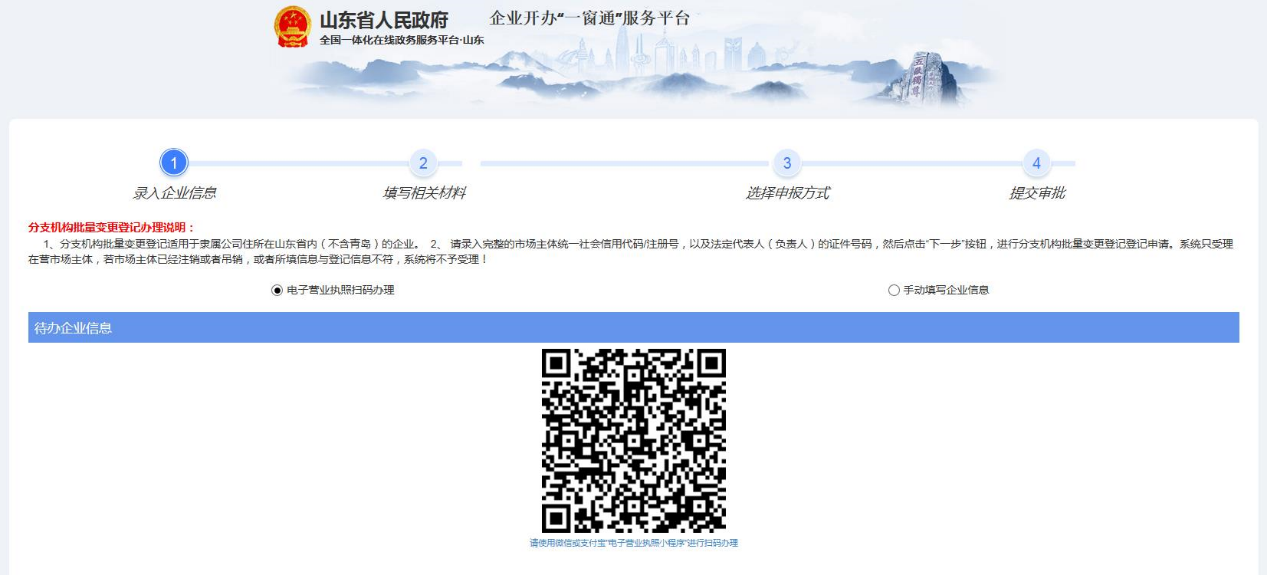Click 全国一体化在线政务服务平台·山东 subtitle
The width and height of the screenshot is (1267, 575).
[x=401, y=40]
